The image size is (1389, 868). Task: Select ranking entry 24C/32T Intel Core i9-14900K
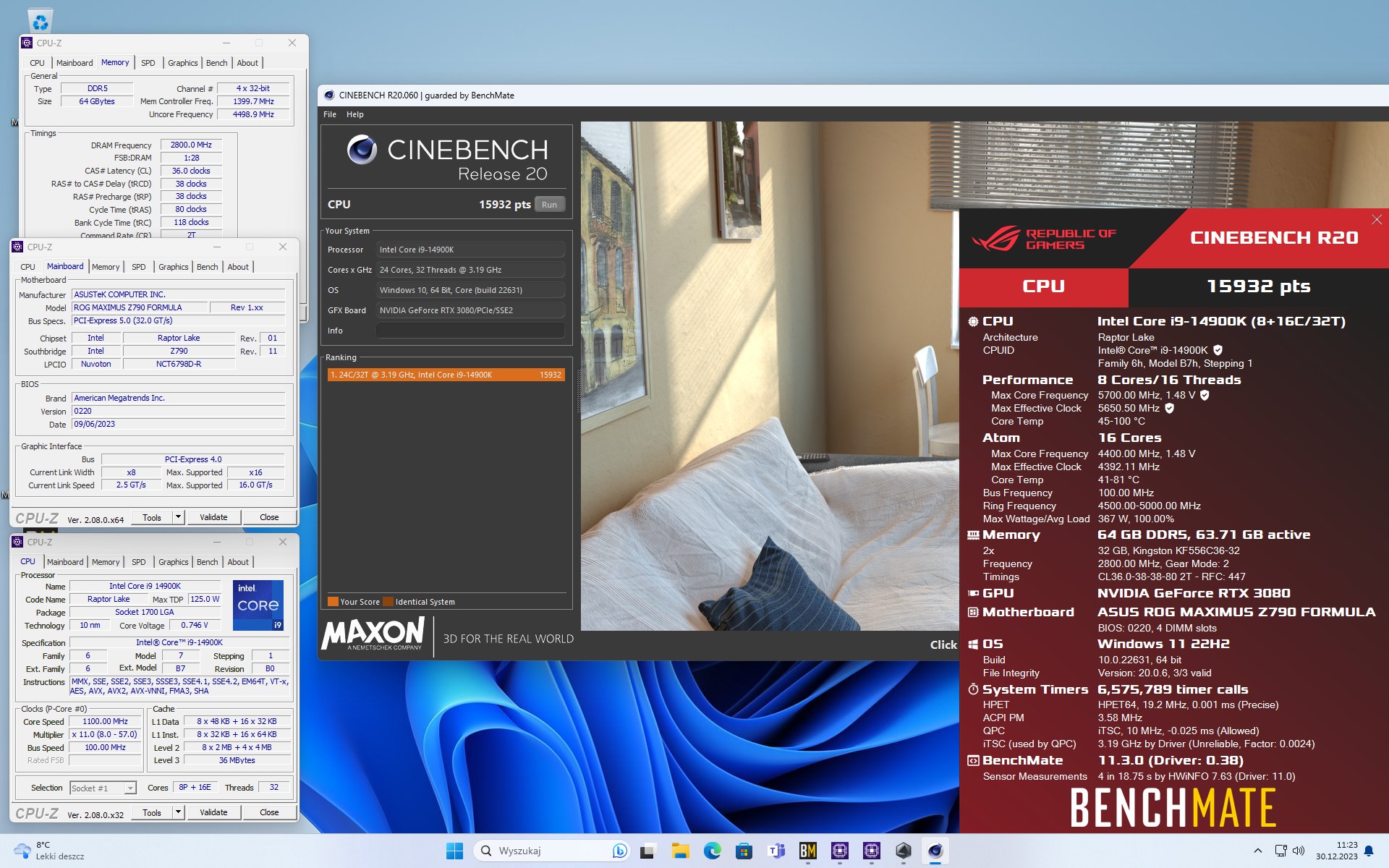pos(446,375)
